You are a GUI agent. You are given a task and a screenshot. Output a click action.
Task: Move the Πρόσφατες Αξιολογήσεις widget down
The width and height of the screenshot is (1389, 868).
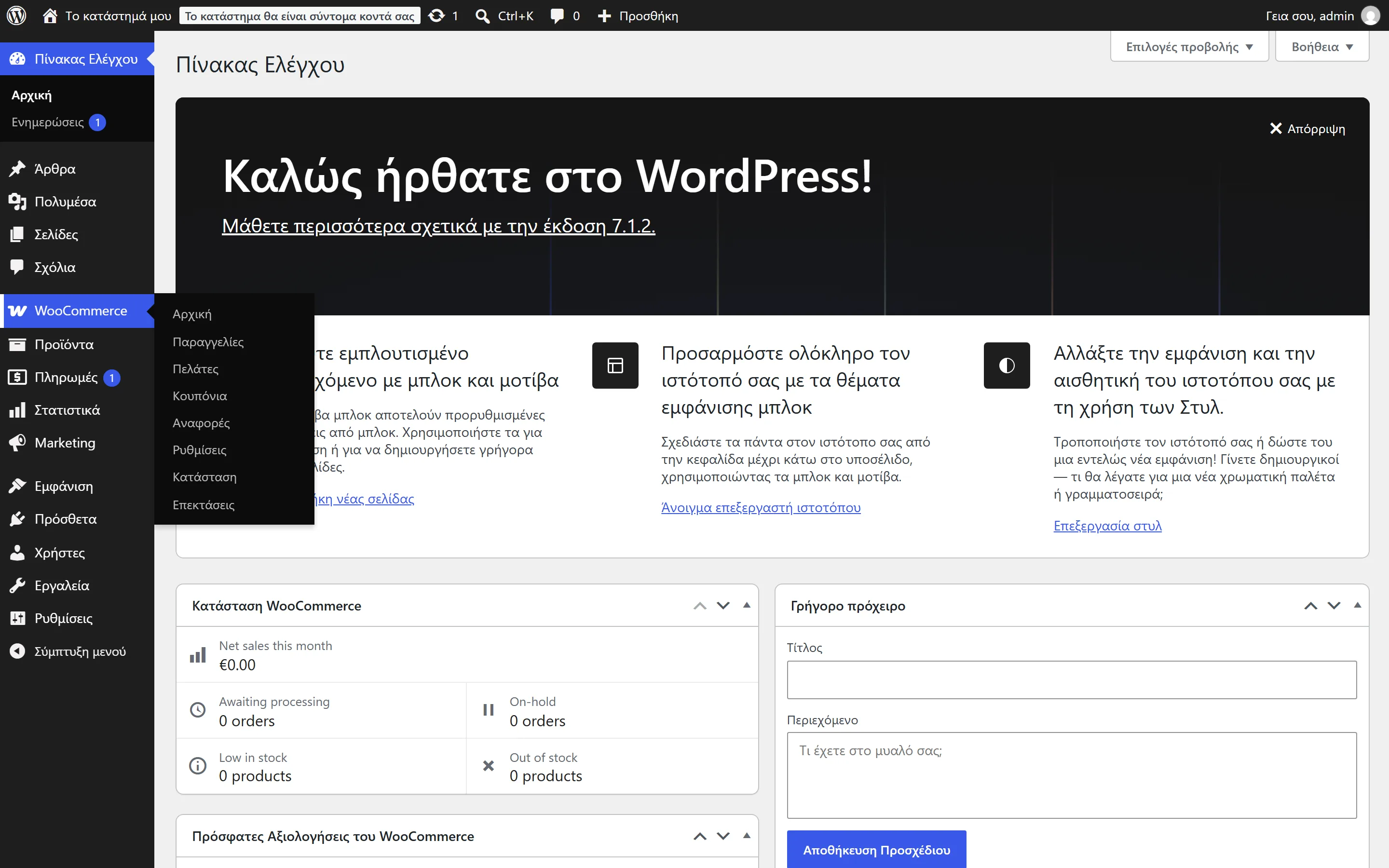click(723, 837)
